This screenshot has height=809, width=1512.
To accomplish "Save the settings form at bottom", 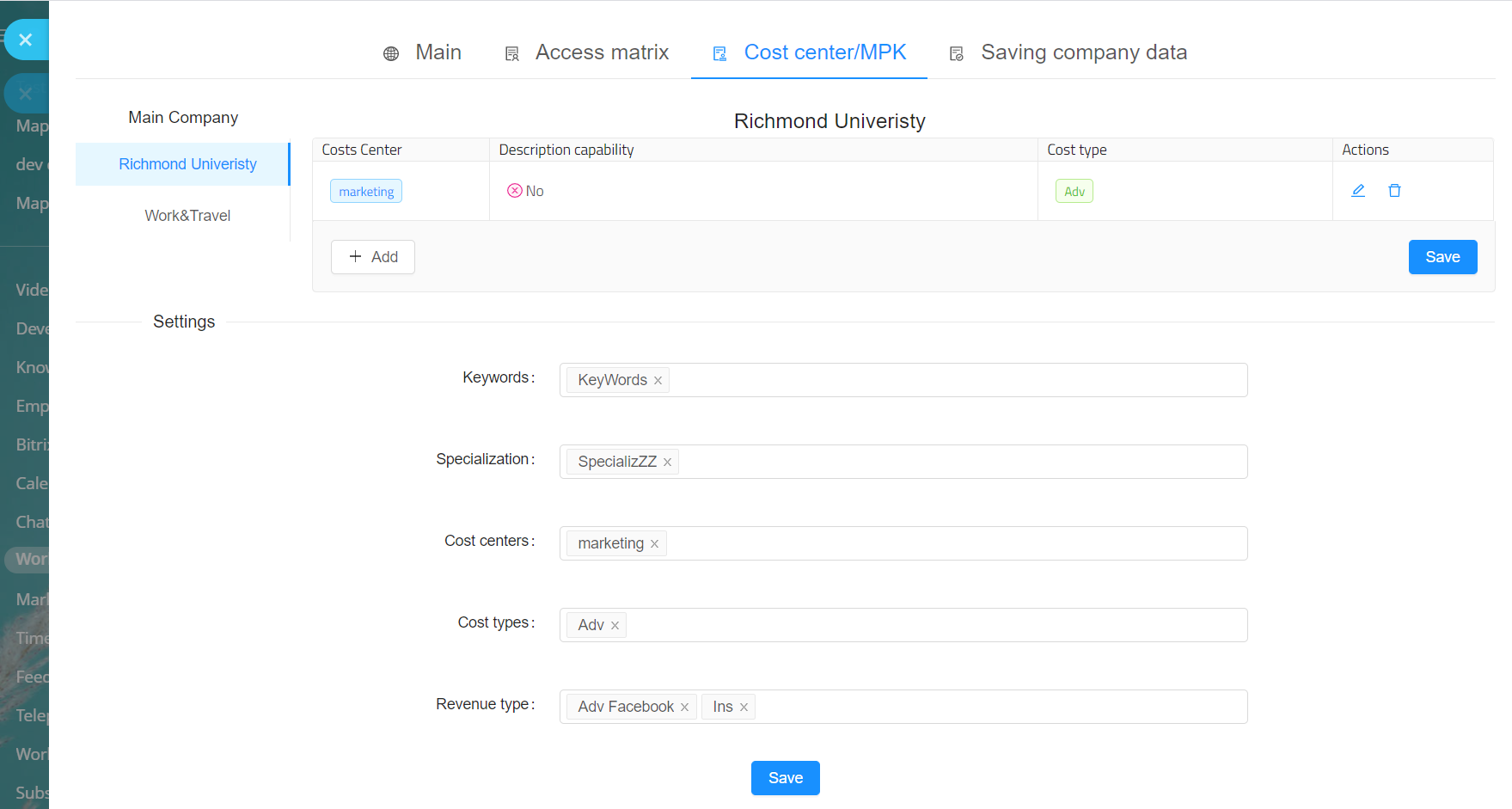I will [785, 778].
